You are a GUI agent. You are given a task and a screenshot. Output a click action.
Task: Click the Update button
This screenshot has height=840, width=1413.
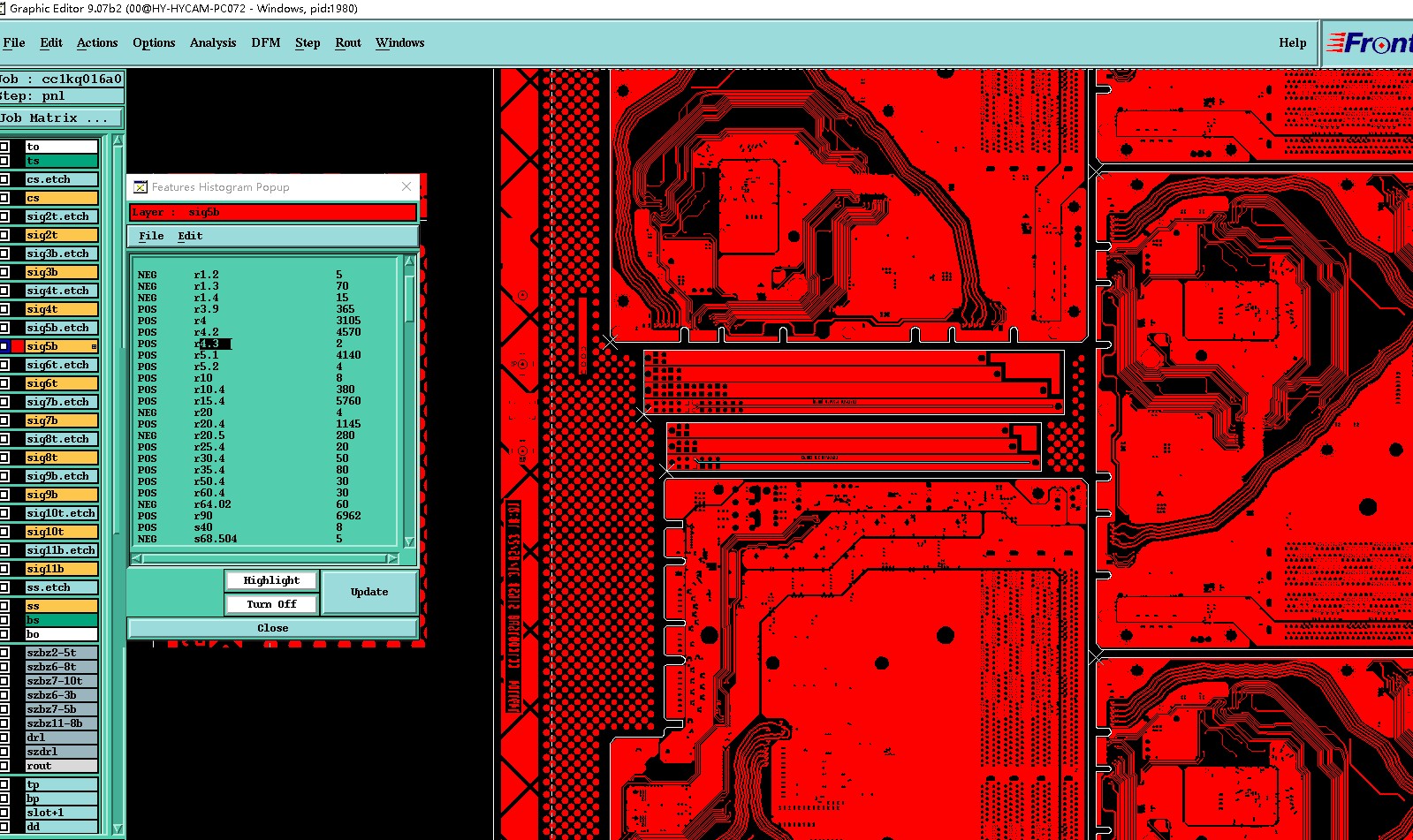click(369, 592)
